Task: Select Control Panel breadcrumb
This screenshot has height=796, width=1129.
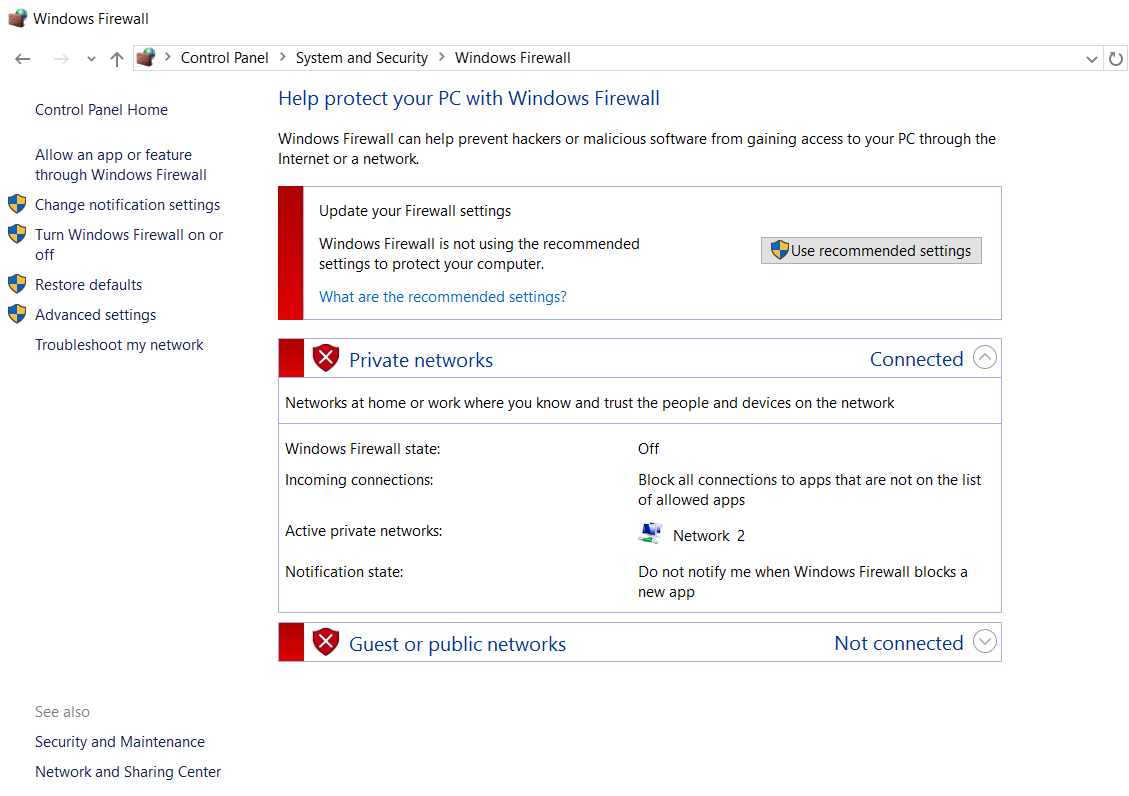Action: click(224, 58)
